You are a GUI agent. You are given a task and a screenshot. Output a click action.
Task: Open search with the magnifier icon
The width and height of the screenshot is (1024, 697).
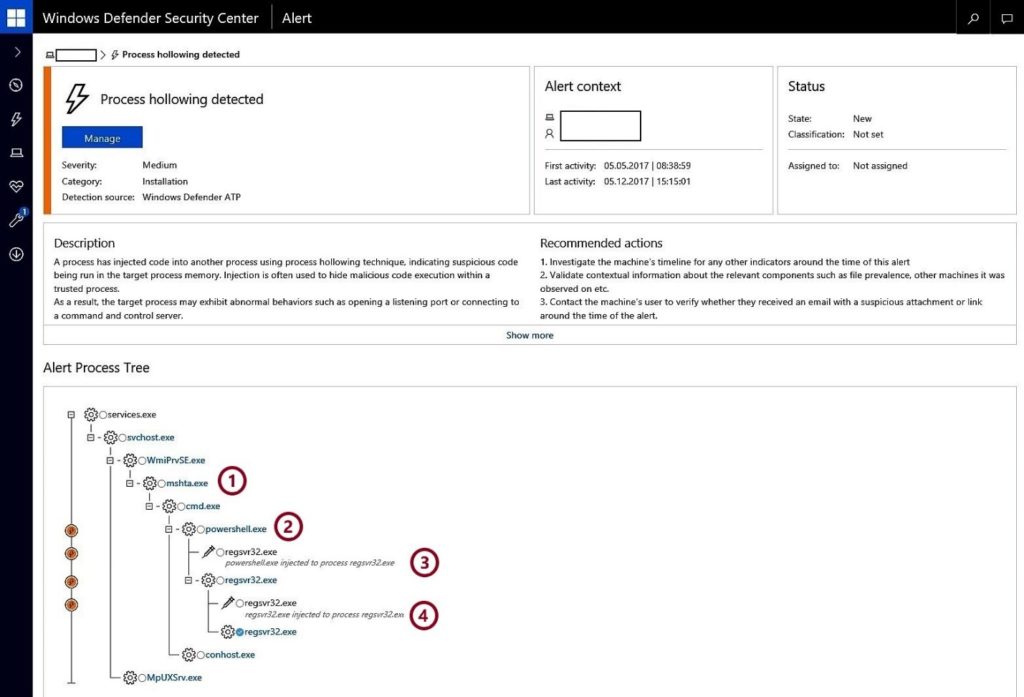972,17
